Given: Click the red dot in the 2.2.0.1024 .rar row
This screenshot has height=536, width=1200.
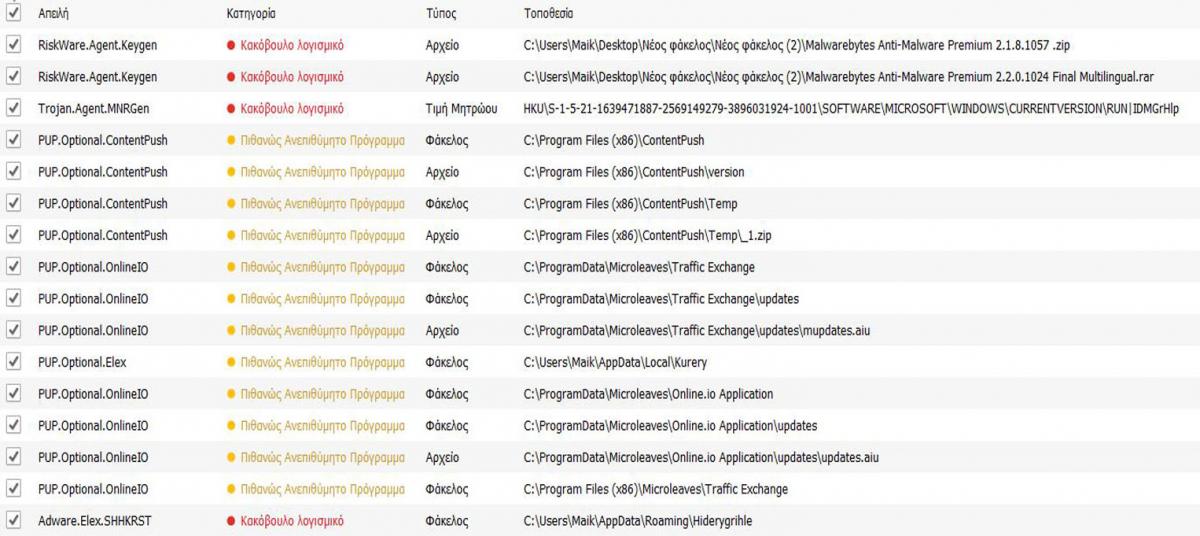Looking at the screenshot, I should point(231,77).
